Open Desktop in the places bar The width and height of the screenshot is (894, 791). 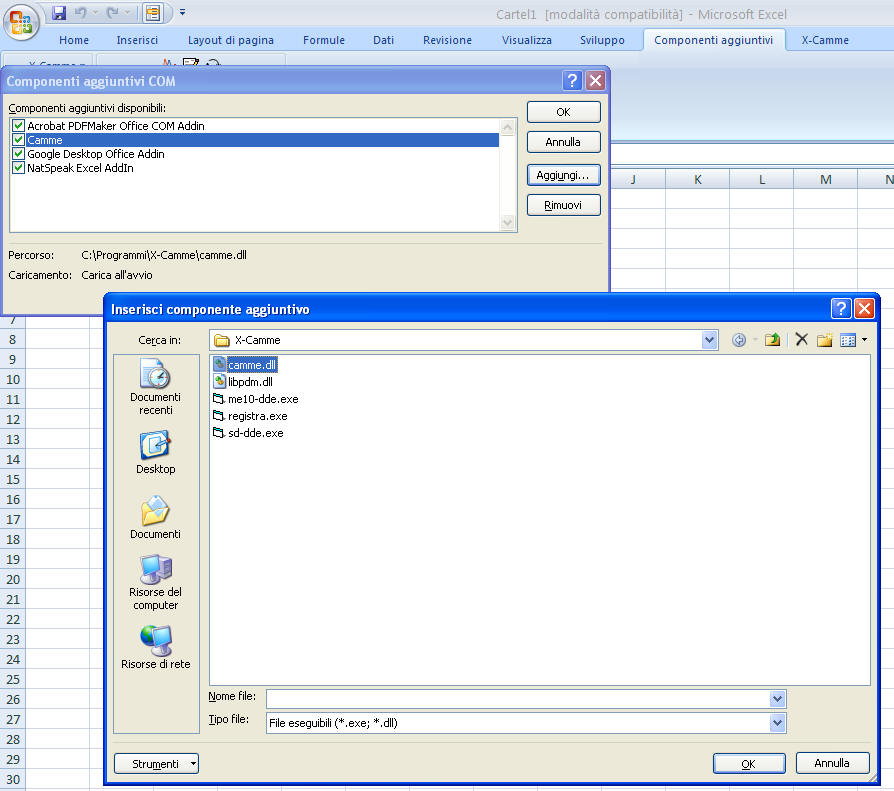point(155,453)
